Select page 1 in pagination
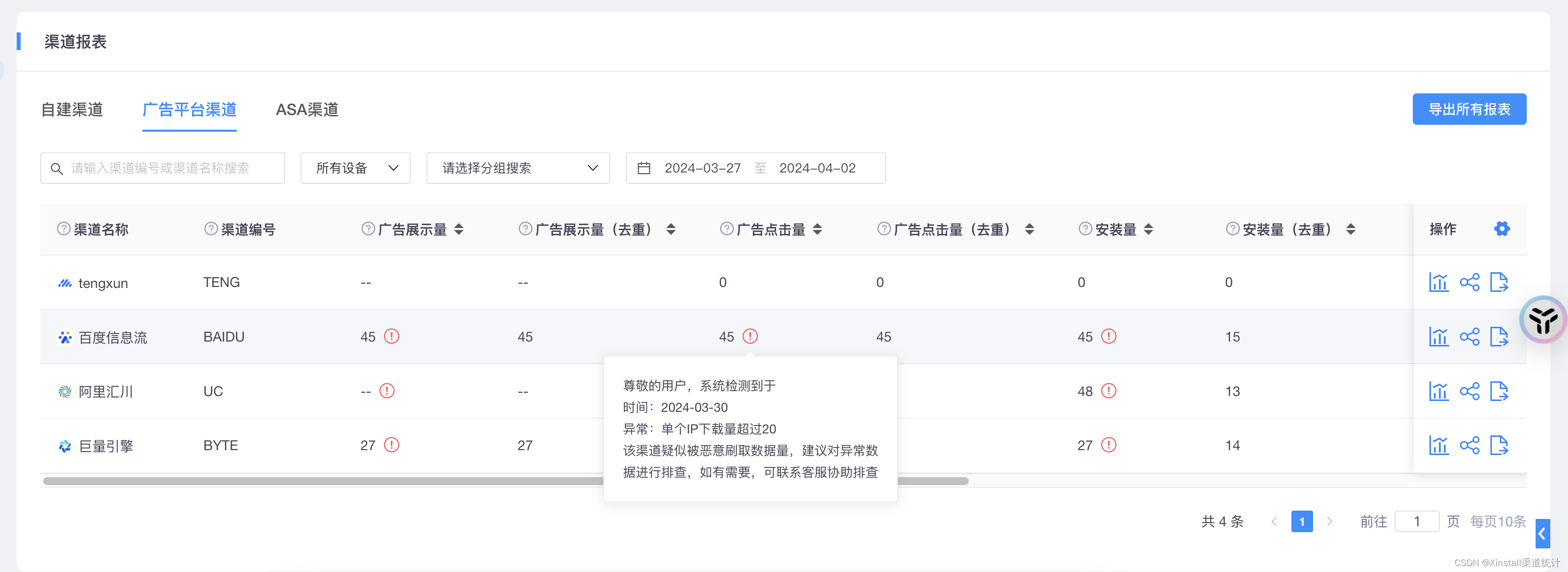Image resolution: width=1568 pixels, height=572 pixels. (x=1301, y=521)
